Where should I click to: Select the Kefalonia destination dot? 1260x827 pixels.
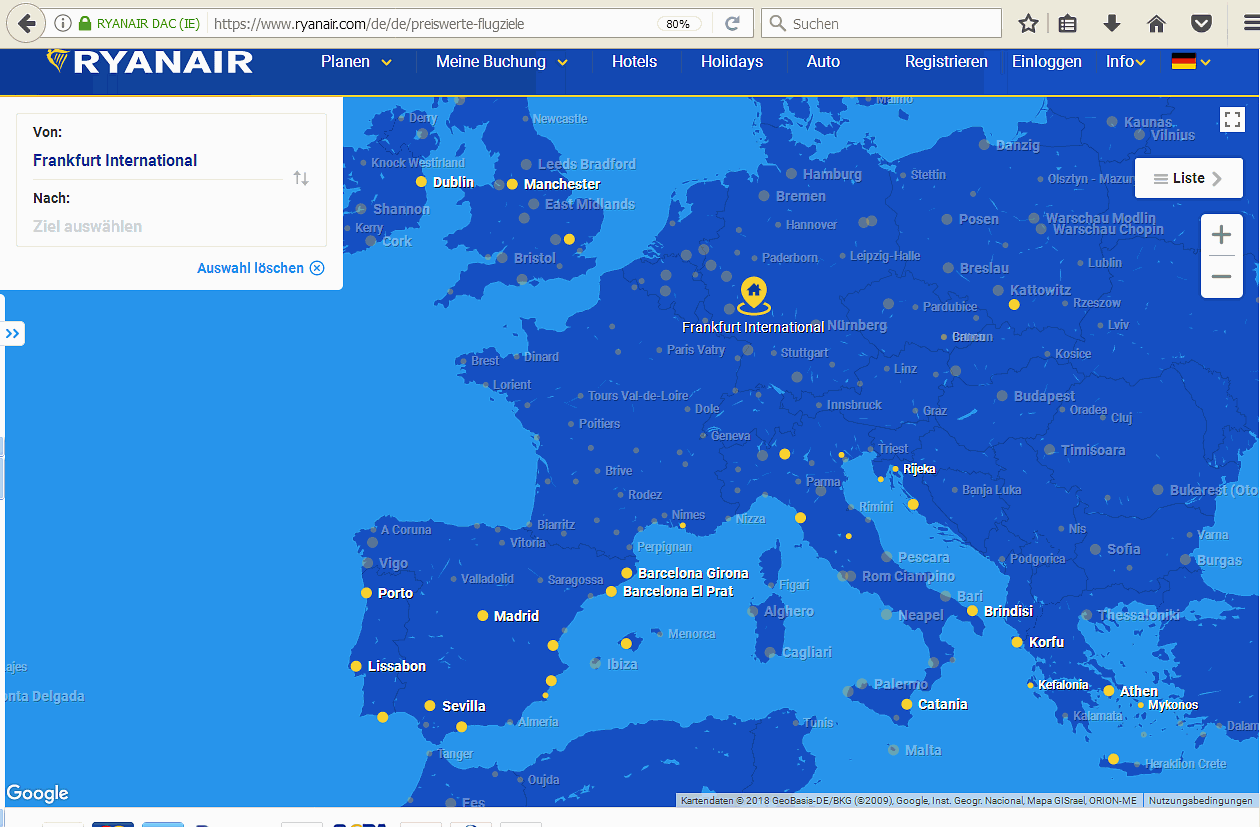[x=1031, y=685]
